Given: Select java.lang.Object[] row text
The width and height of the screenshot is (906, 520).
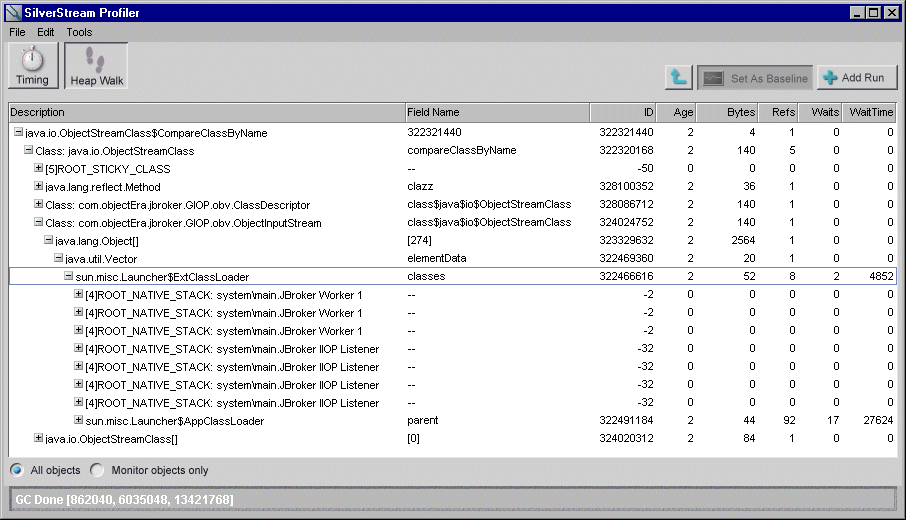Looking at the screenshot, I should coord(97,241).
